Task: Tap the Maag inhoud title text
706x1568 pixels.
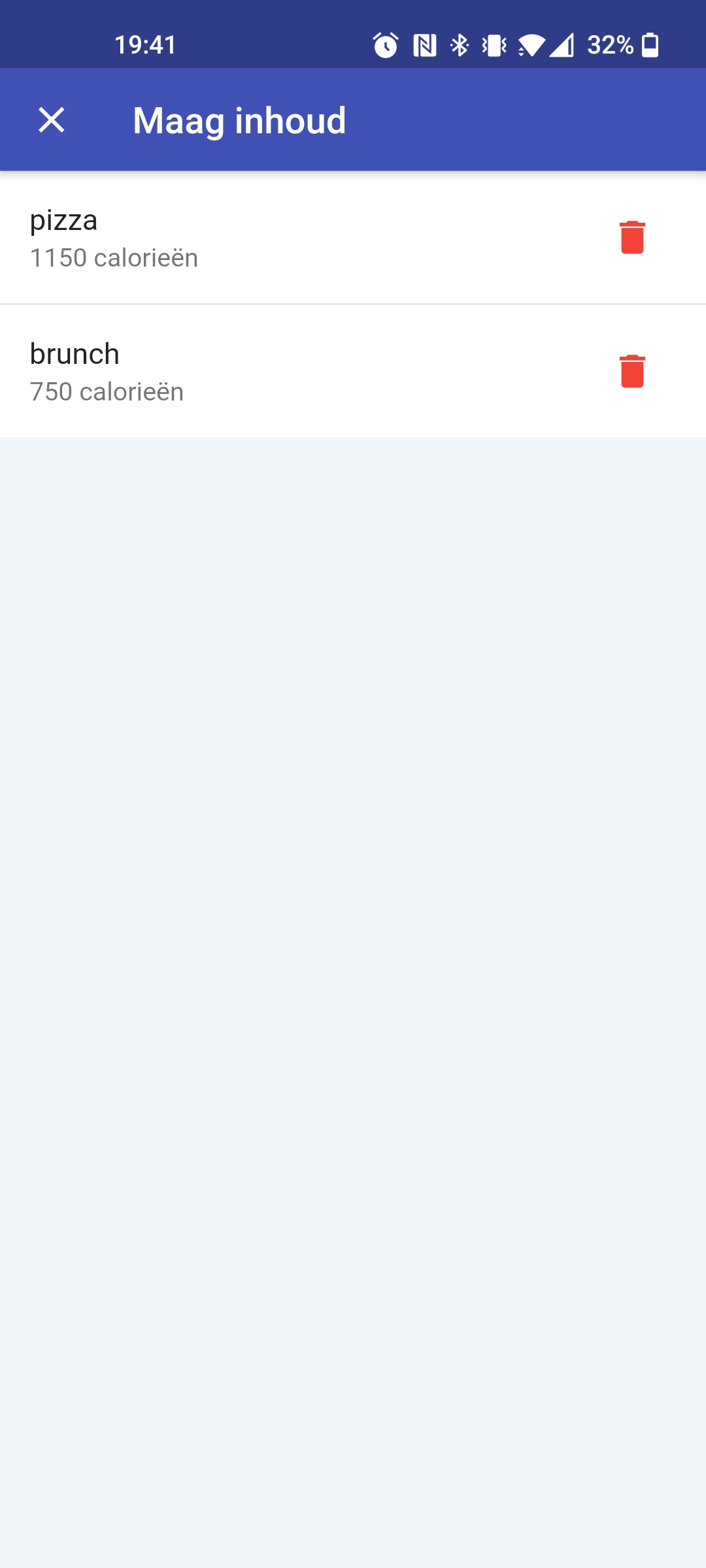Action: tap(239, 121)
